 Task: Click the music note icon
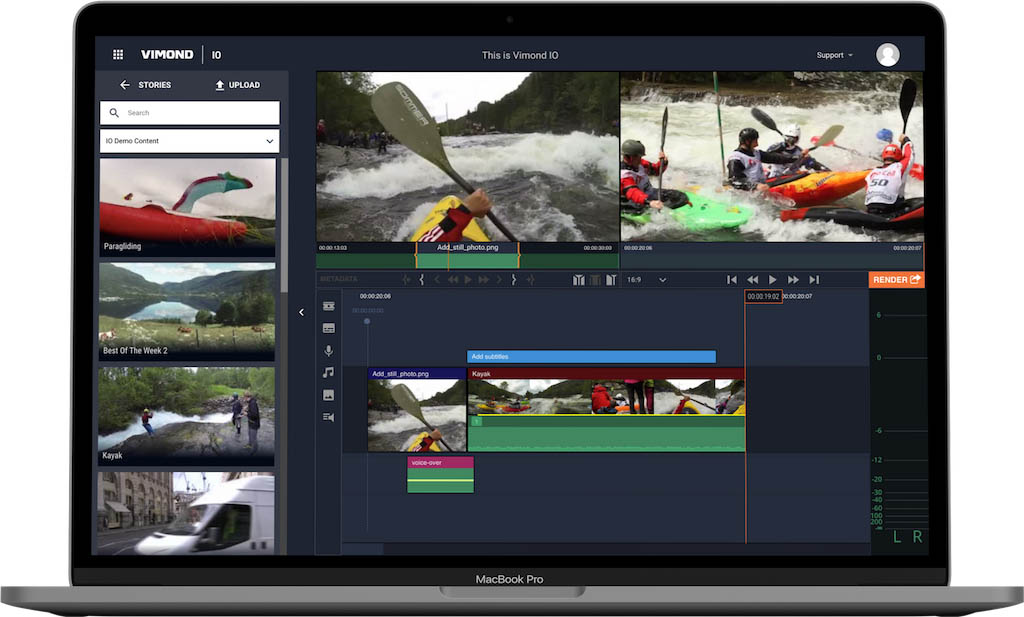(x=328, y=372)
